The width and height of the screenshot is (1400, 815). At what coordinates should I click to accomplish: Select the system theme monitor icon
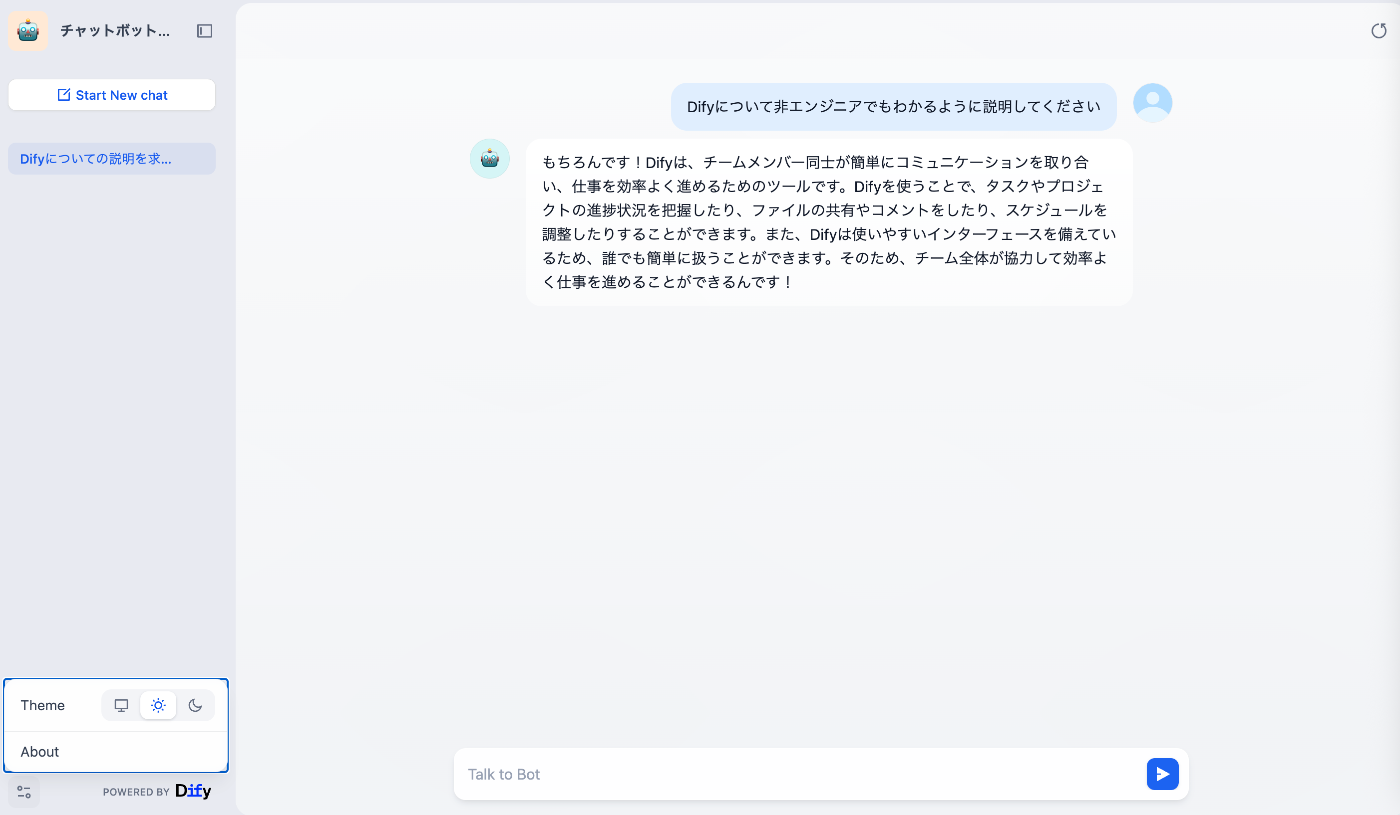click(x=122, y=705)
